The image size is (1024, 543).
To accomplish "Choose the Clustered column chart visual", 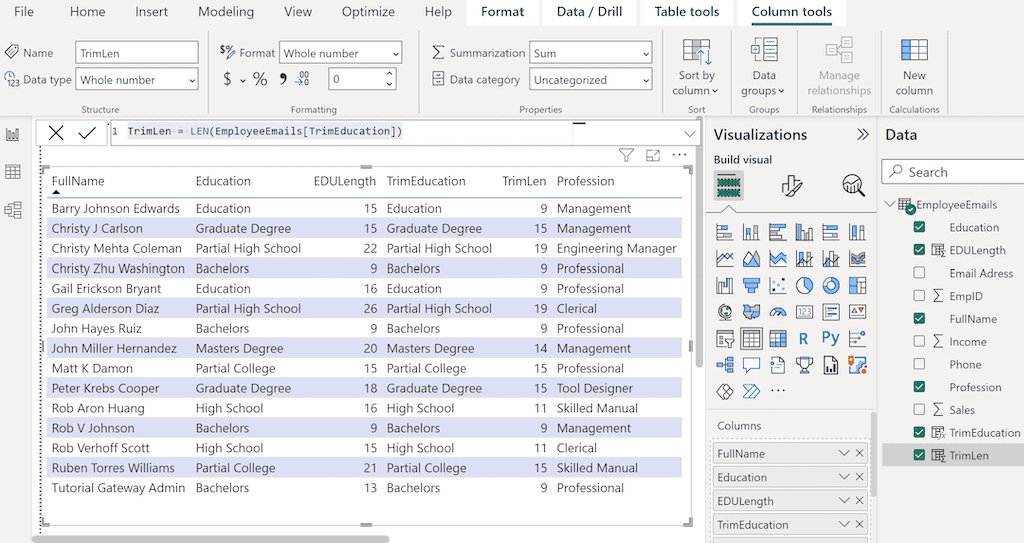I will point(804,232).
